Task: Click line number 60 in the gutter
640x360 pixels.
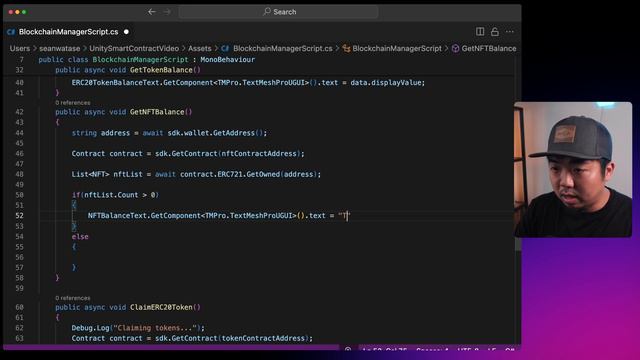Action: tap(19, 307)
